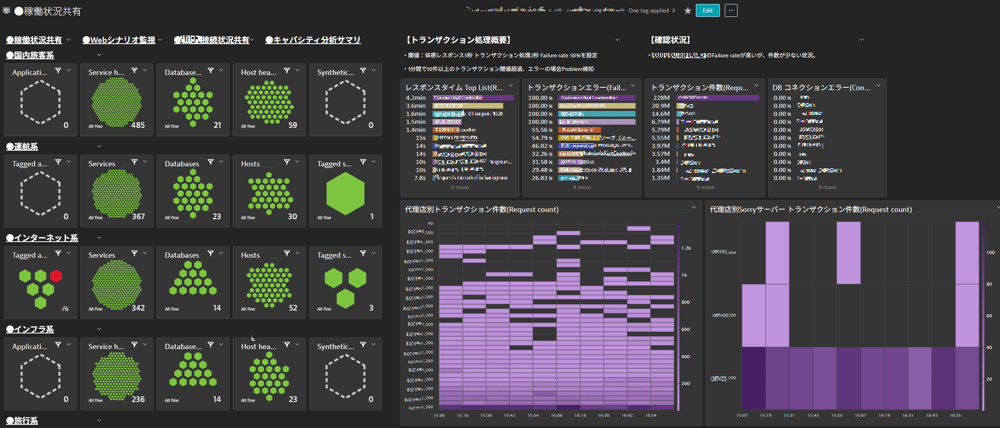Open the 接続状況共有 dashboard link
This screenshot has height=428, width=1000.
[x=212, y=40]
